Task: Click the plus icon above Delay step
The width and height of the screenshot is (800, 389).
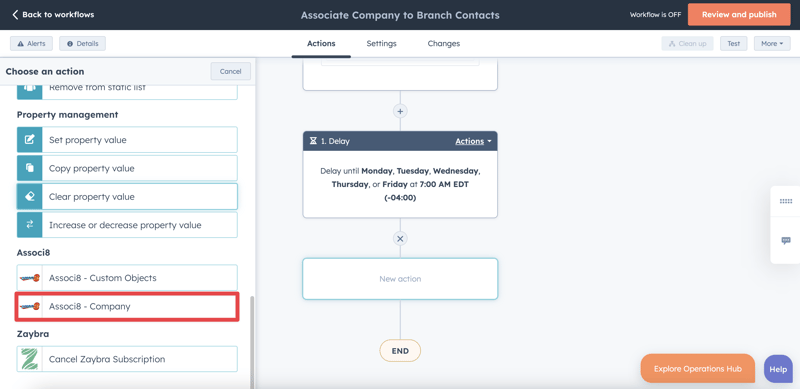Action: tap(400, 111)
